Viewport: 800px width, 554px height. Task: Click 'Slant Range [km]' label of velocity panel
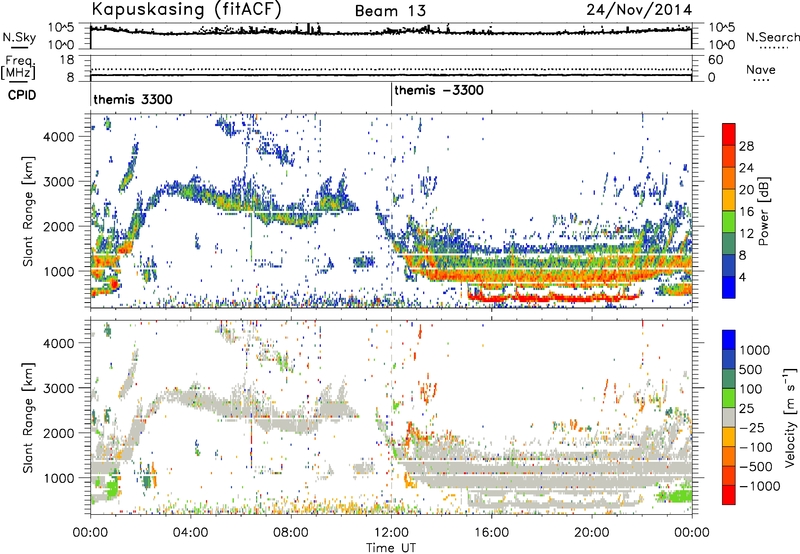click(28, 417)
